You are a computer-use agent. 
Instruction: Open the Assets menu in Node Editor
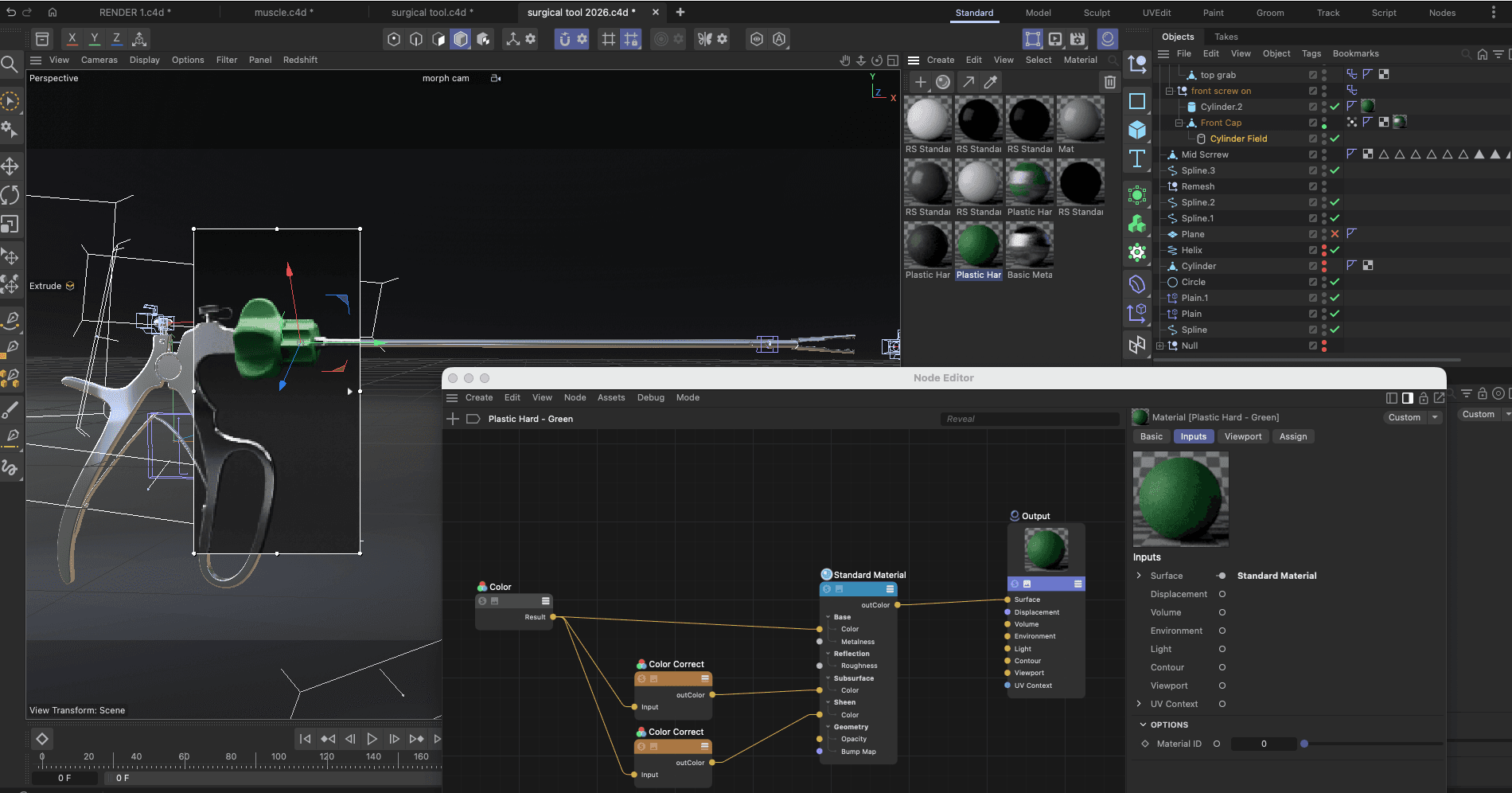pyautogui.click(x=610, y=397)
